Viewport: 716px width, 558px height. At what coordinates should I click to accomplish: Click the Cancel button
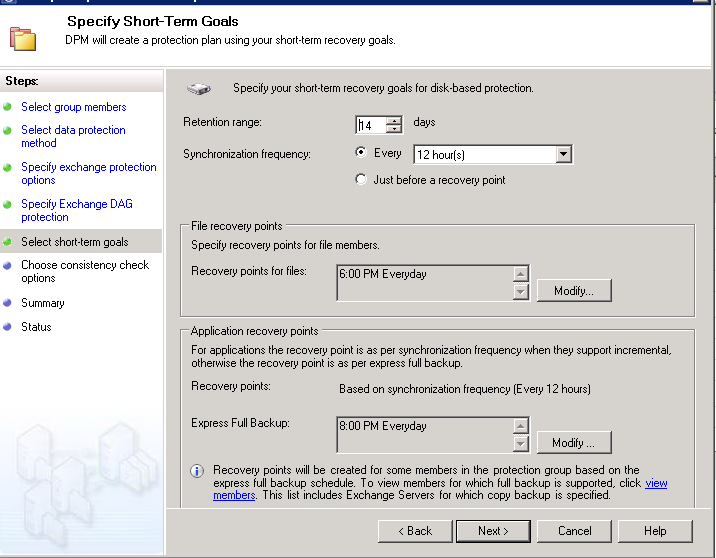click(x=574, y=531)
